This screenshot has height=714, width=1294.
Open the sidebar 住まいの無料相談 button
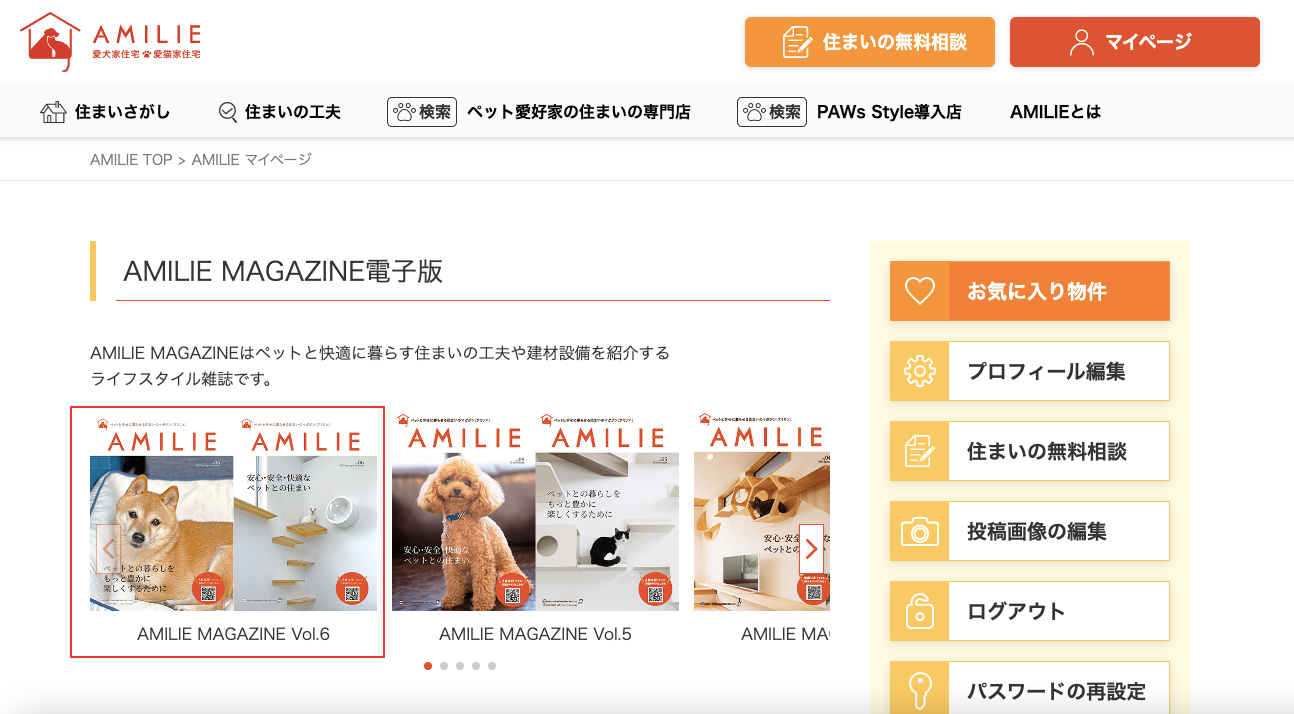pos(1030,451)
